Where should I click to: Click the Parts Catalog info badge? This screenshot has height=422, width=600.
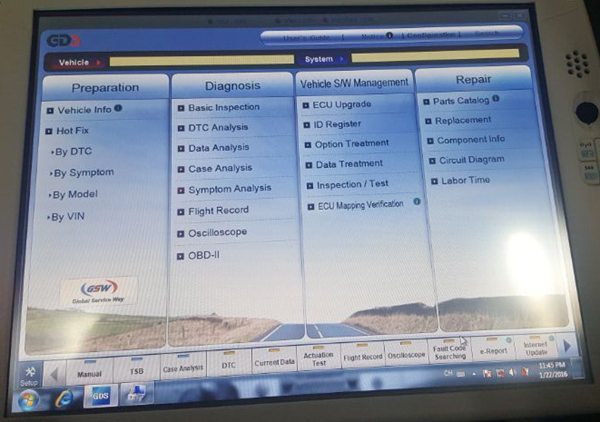click(496, 98)
